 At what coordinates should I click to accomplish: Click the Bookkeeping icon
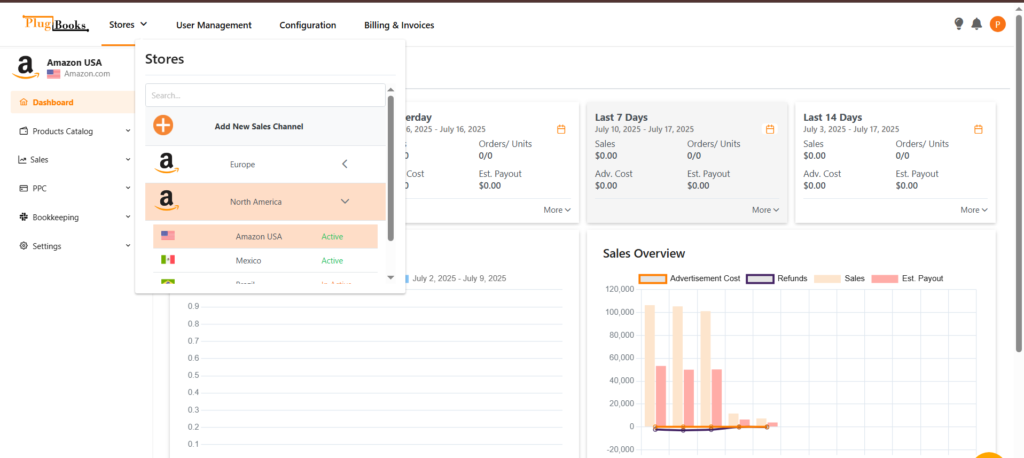[x=24, y=217]
